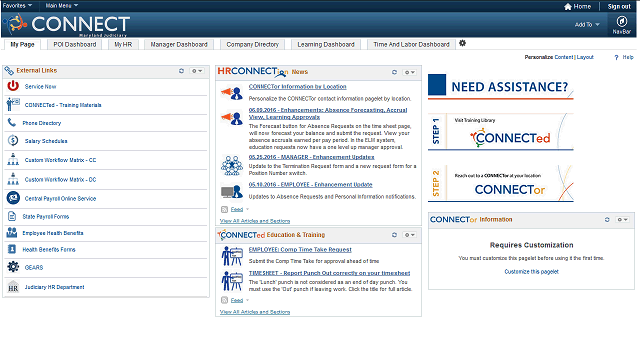The image size is (640, 360).
Task: Select the My Page tab
Action: click(22, 44)
